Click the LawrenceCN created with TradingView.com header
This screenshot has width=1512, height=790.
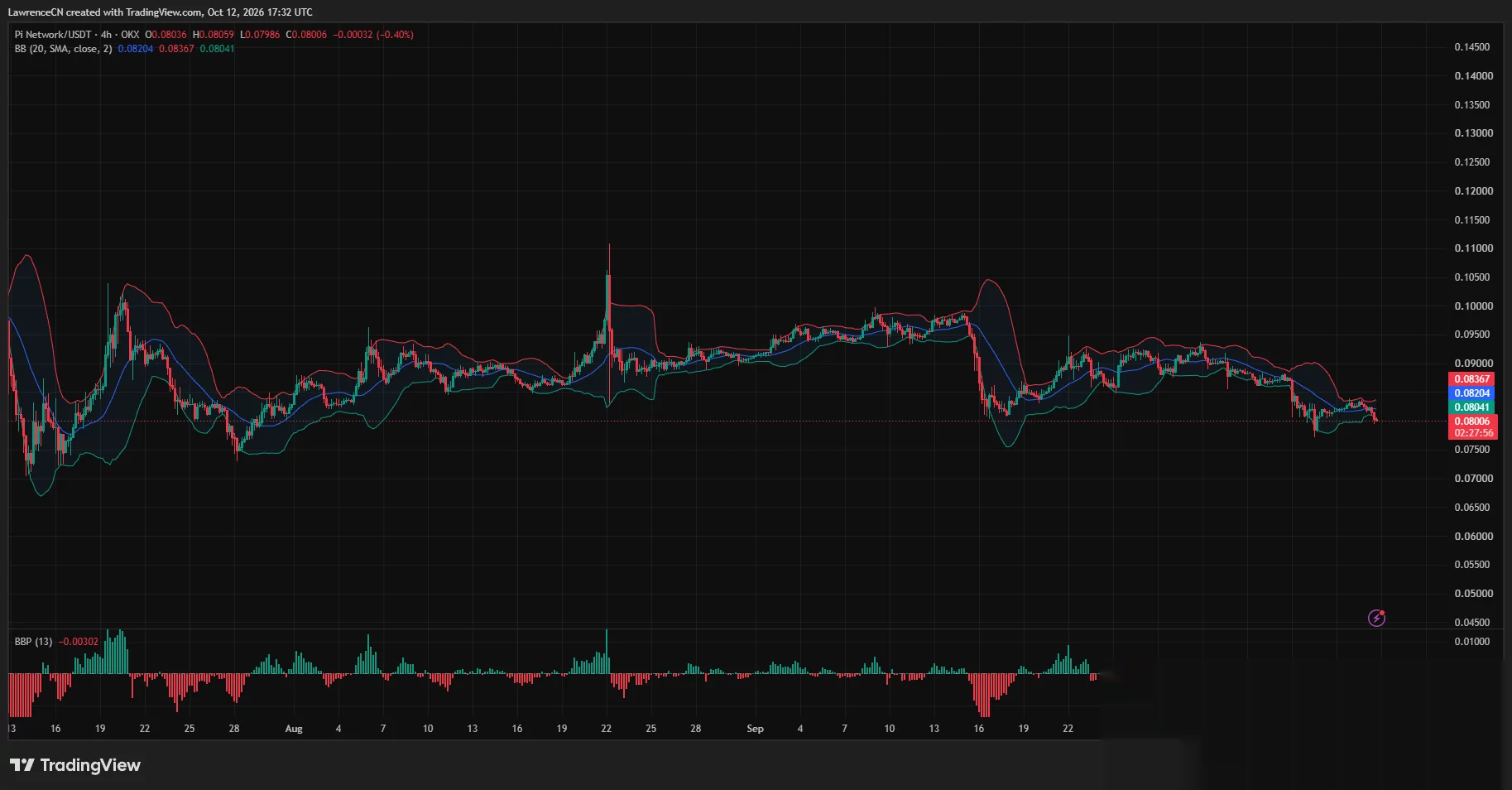[x=161, y=12]
